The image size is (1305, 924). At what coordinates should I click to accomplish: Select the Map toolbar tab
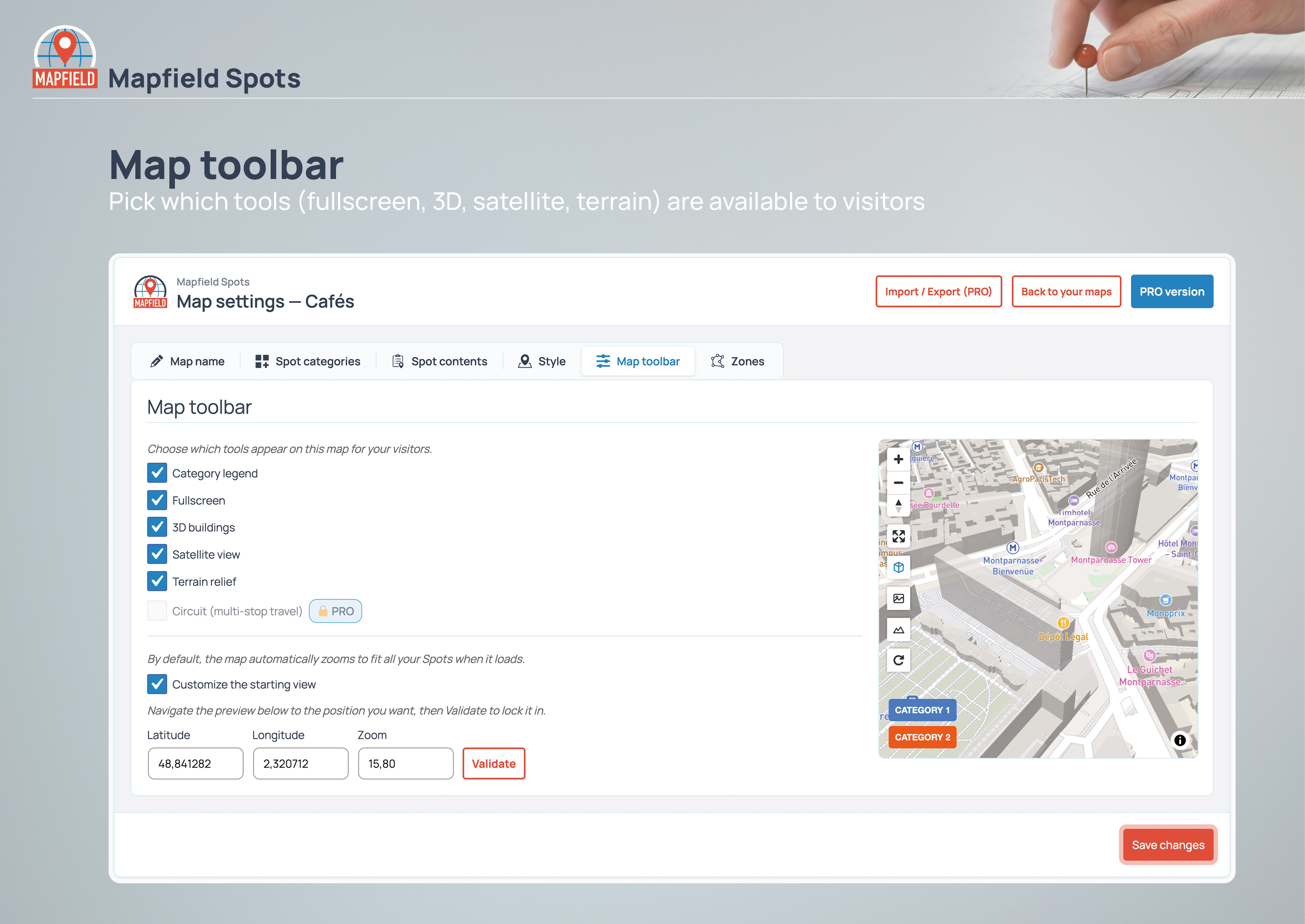pos(638,361)
